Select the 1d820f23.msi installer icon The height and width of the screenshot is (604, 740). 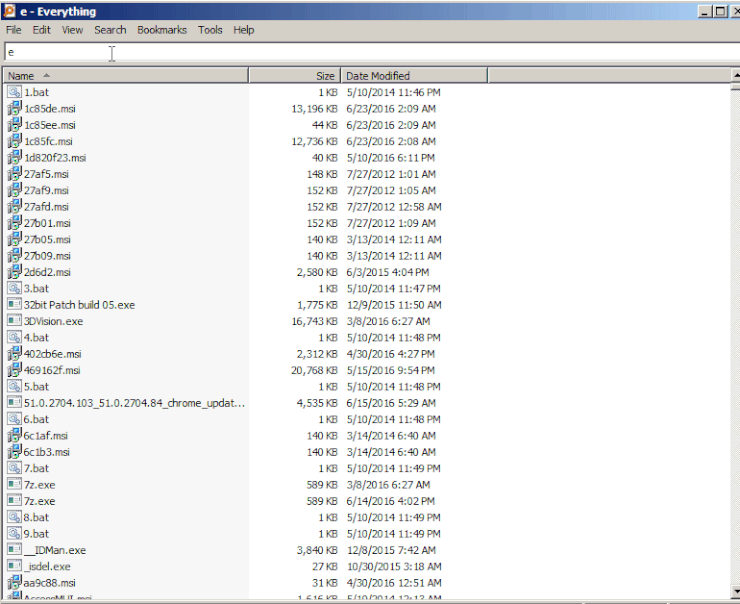click(15, 158)
